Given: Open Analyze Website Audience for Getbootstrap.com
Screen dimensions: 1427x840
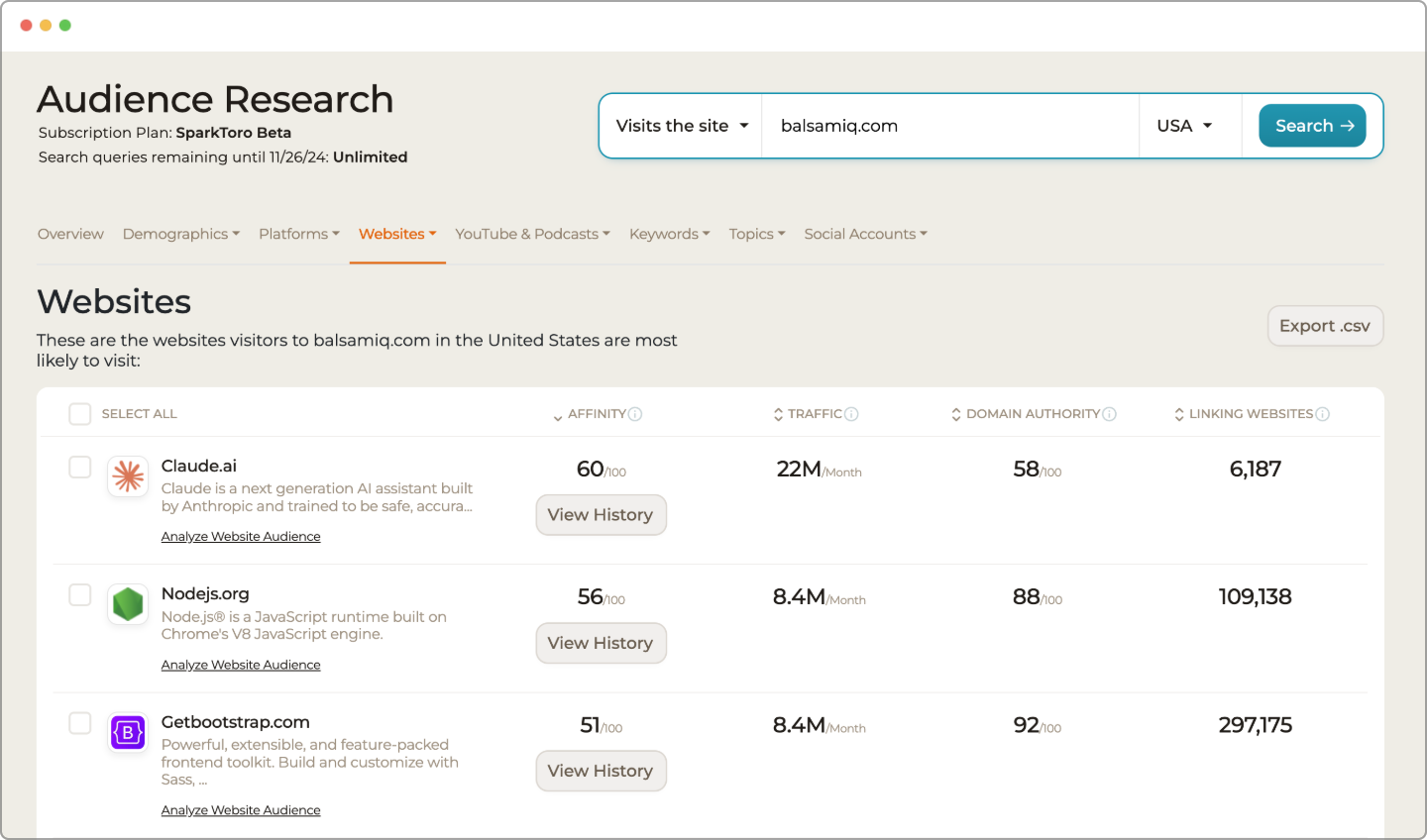Looking at the screenshot, I should 241,810.
